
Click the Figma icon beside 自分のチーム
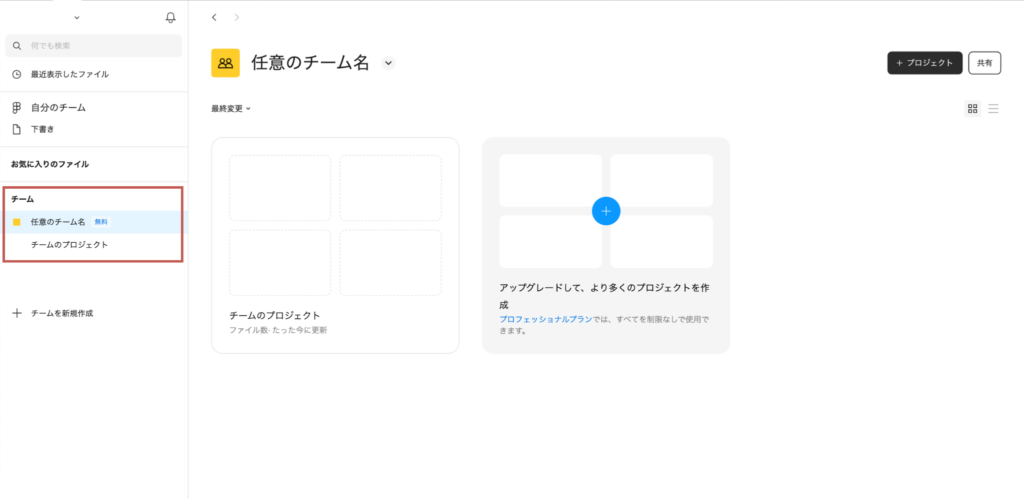[x=16, y=107]
